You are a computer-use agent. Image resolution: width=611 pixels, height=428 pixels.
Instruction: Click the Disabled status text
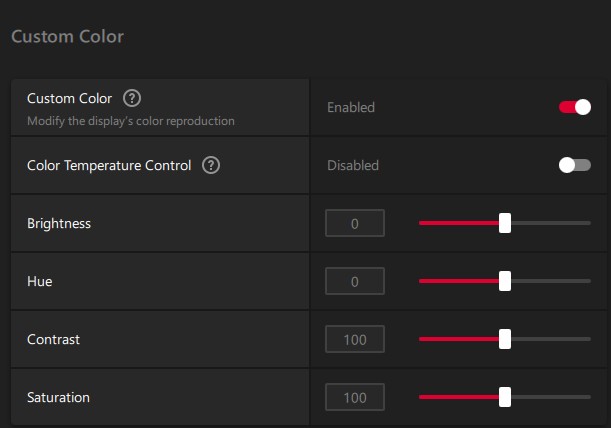353,165
